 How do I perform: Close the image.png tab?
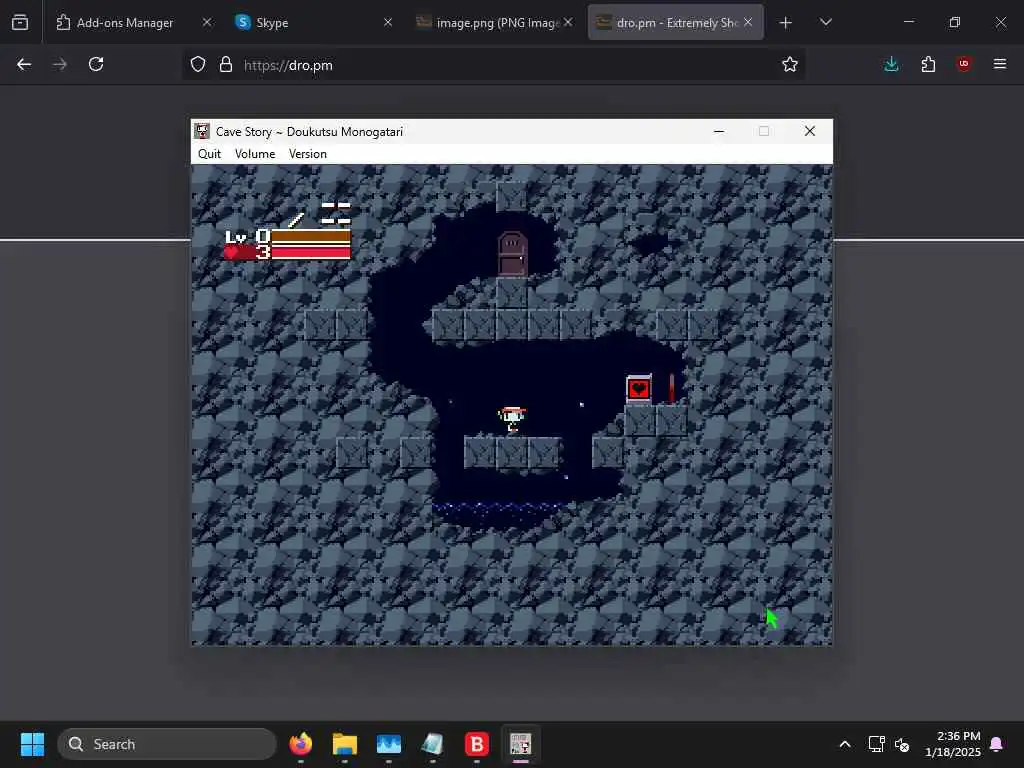coord(568,22)
